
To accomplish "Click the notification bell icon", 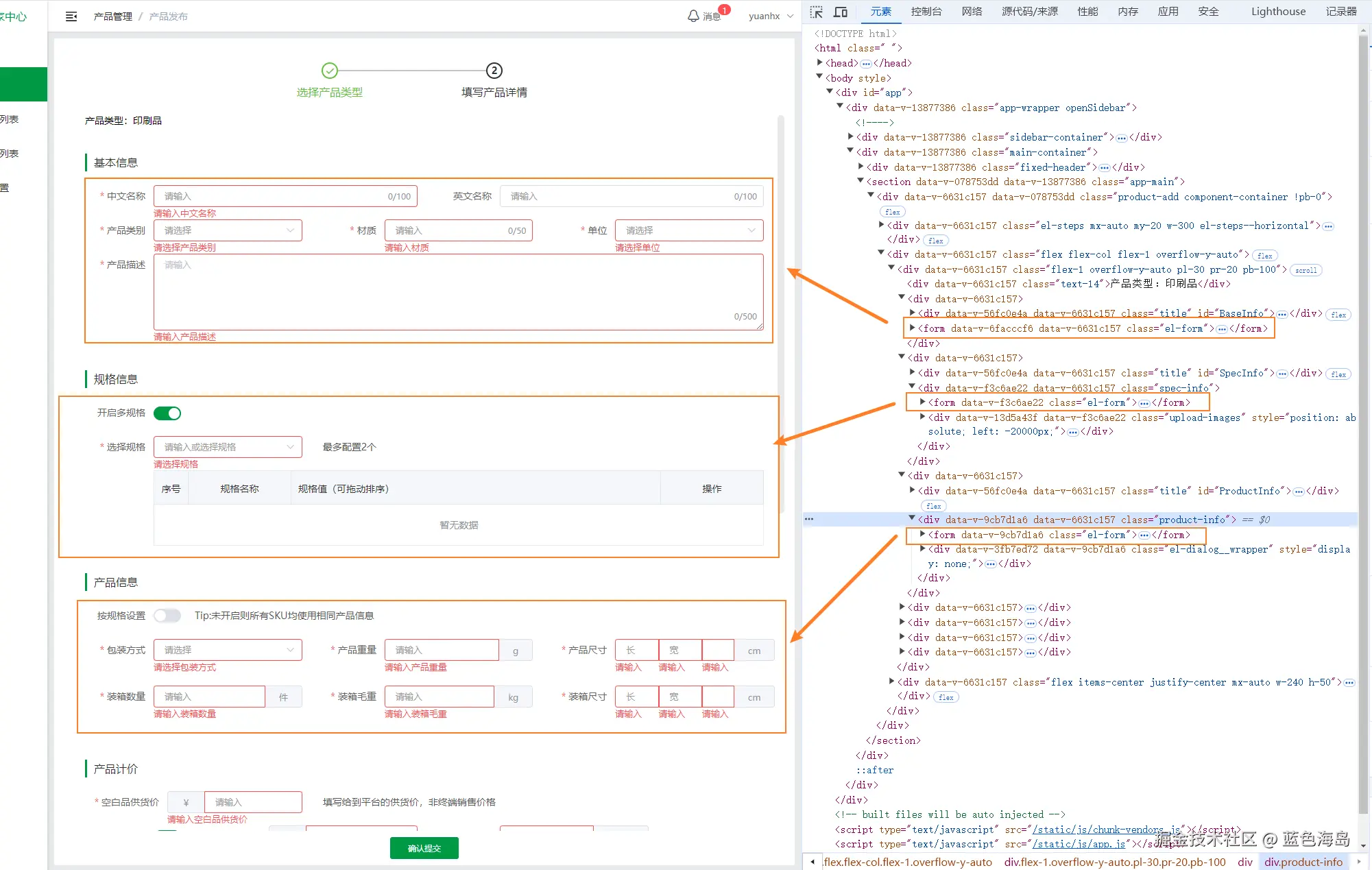I will (x=693, y=16).
